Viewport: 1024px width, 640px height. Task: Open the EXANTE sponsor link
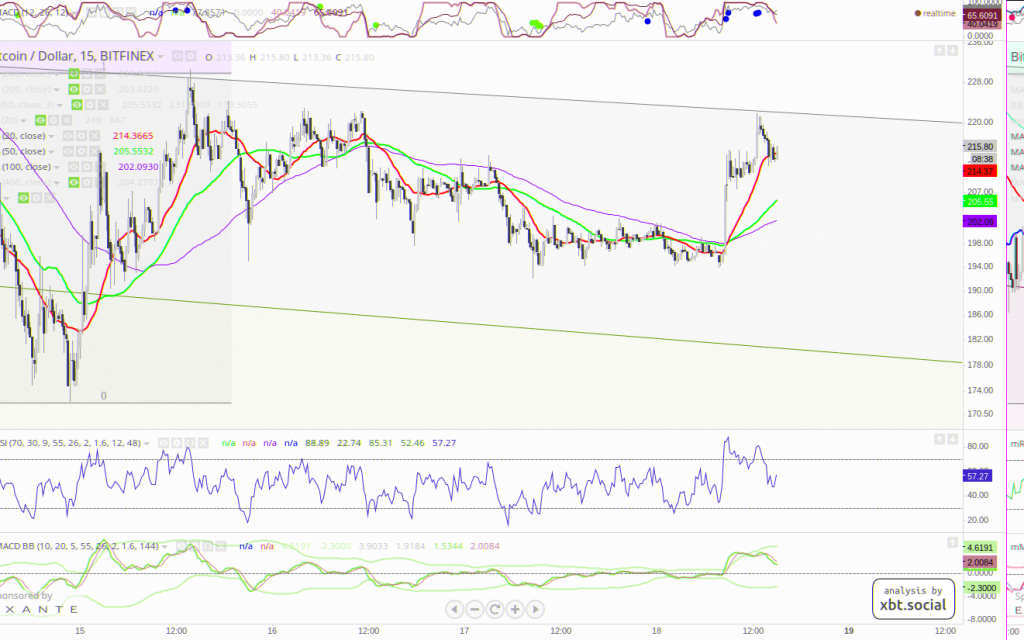[x=38, y=608]
